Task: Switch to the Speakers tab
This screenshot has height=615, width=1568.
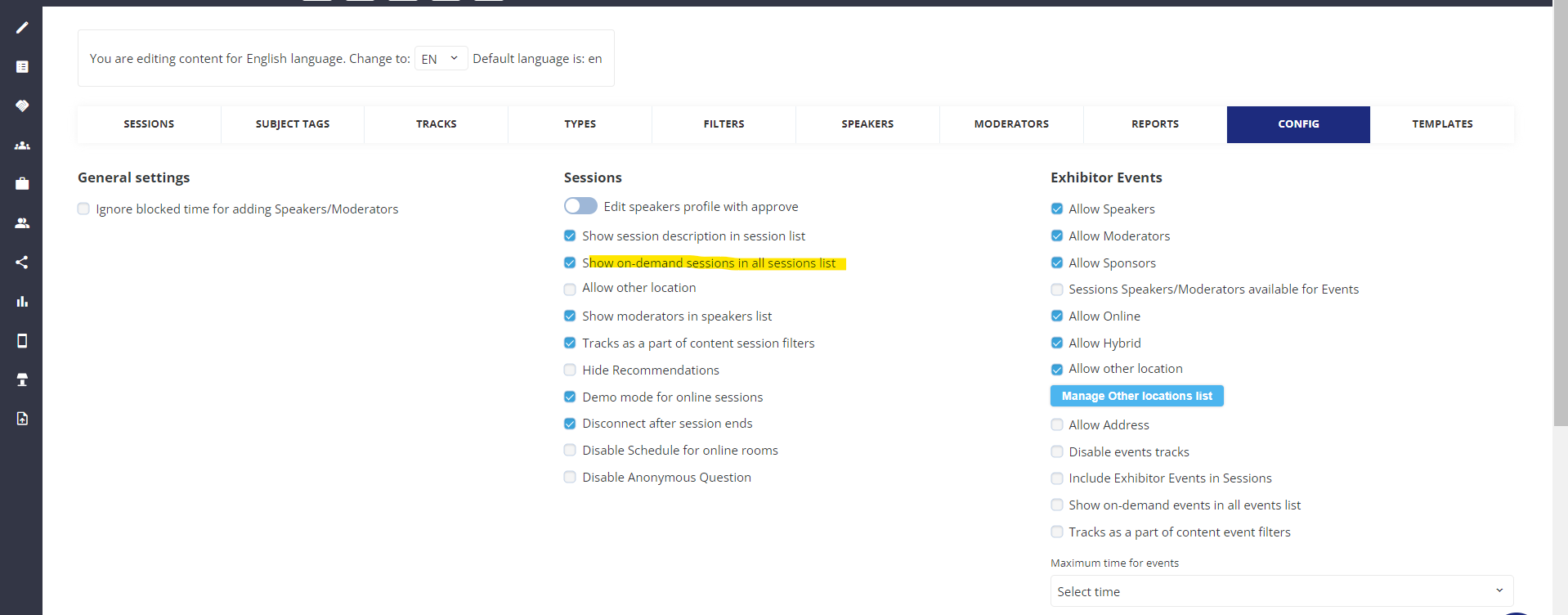Action: (x=867, y=124)
